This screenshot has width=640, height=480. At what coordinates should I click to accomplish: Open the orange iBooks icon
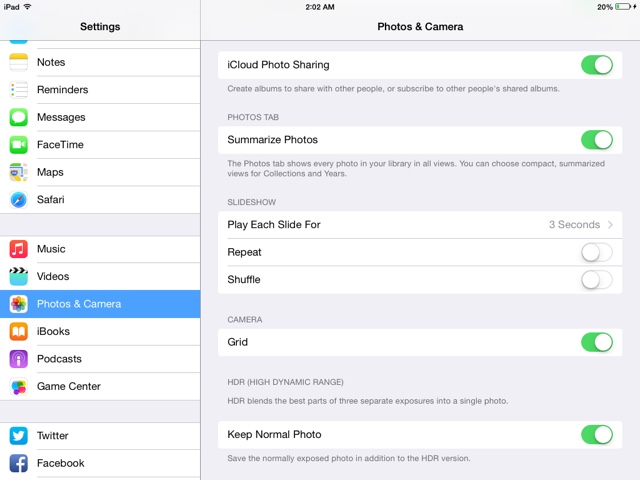click(x=18, y=331)
